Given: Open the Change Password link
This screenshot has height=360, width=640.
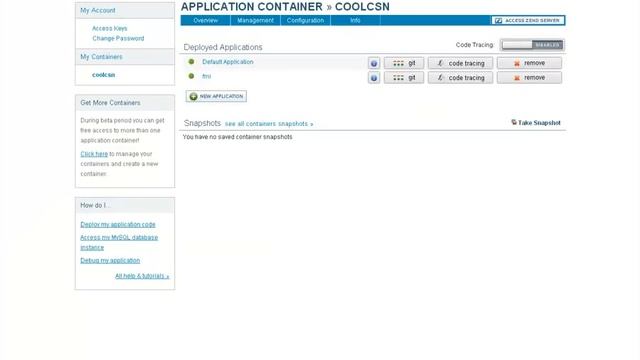Looking at the screenshot, I should (x=118, y=38).
